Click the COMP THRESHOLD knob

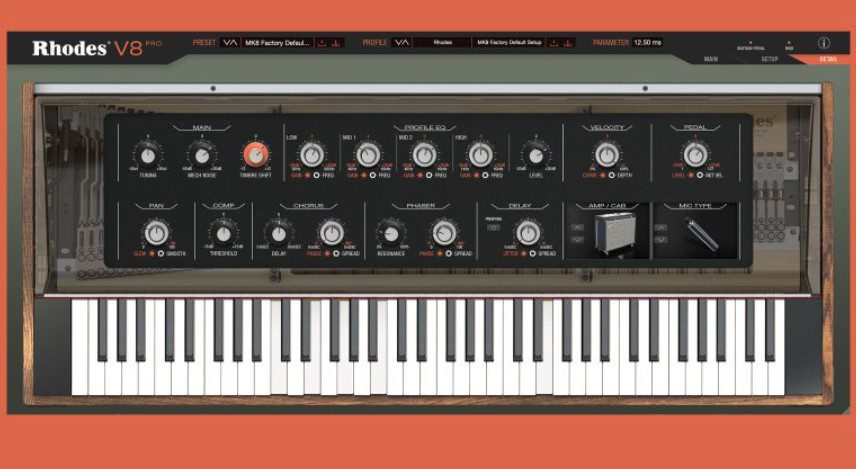tap(223, 234)
